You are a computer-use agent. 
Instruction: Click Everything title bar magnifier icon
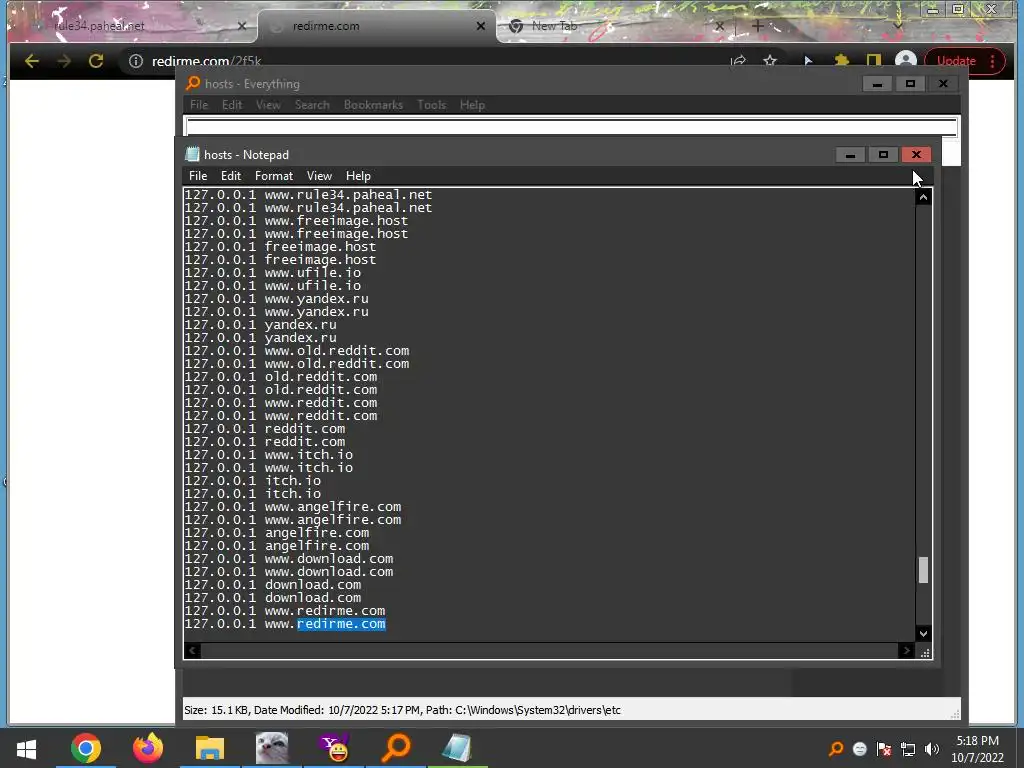pos(193,83)
